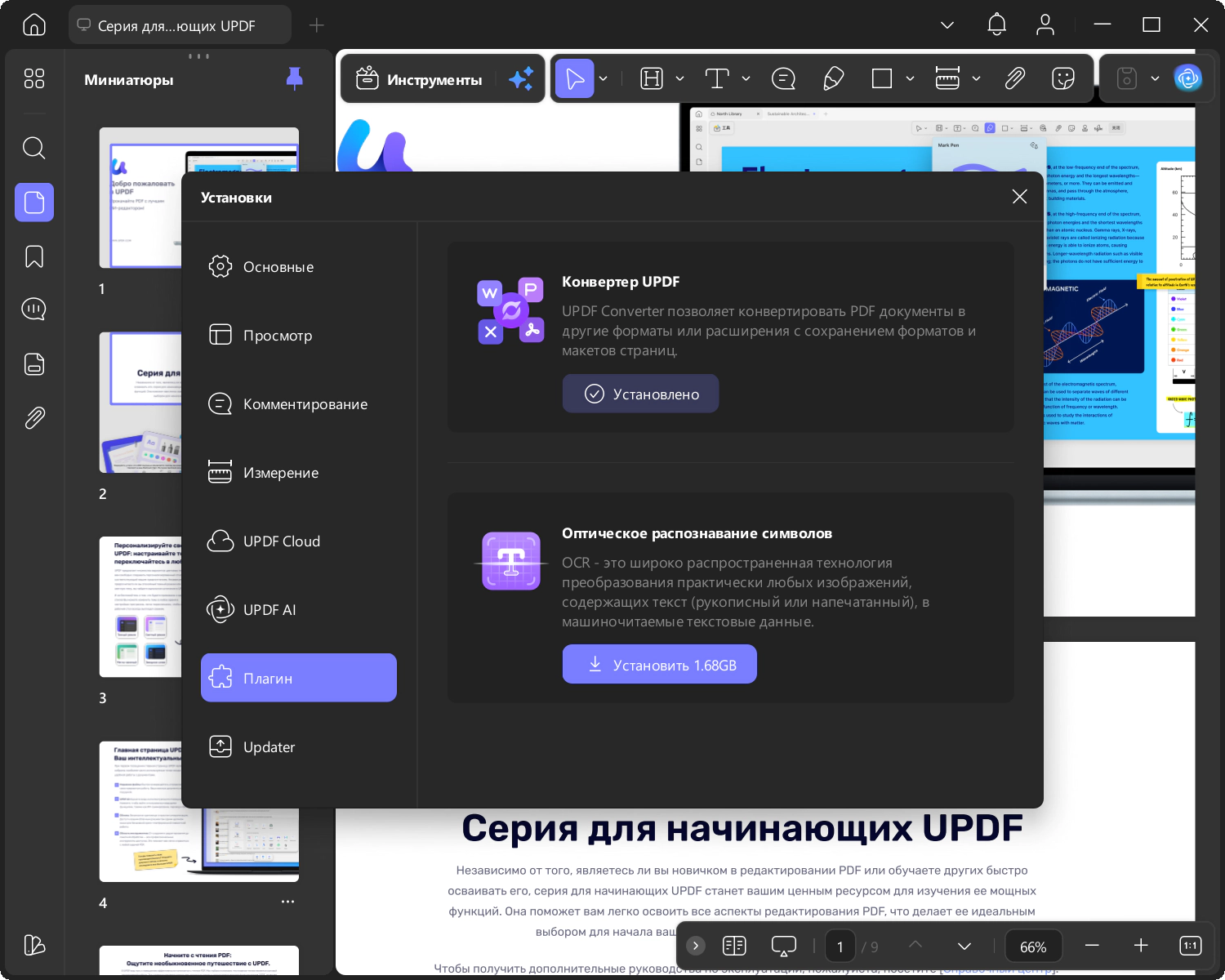This screenshot has width=1225, height=980.
Task: Open the notifications bell
Action: (996, 24)
